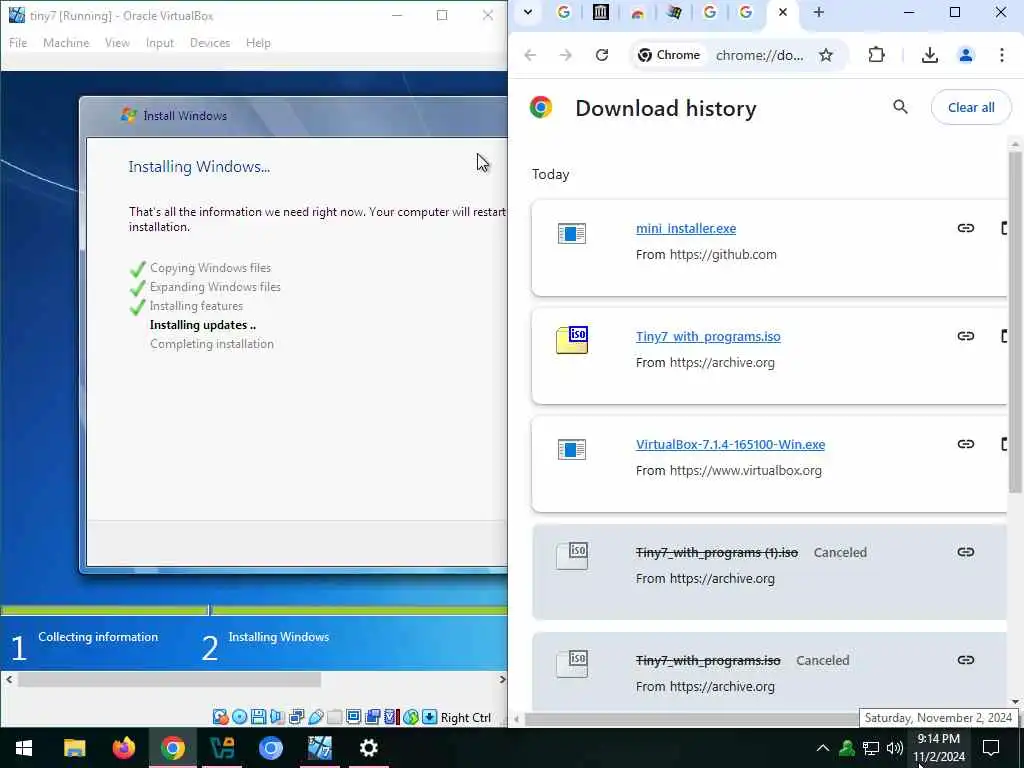Click the Windows Start button
The height and width of the screenshot is (768, 1024).
24,747
